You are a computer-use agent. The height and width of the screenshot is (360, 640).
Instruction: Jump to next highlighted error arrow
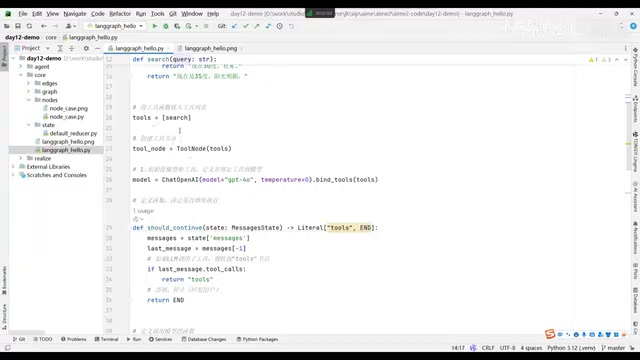pyautogui.click(x=625, y=60)
